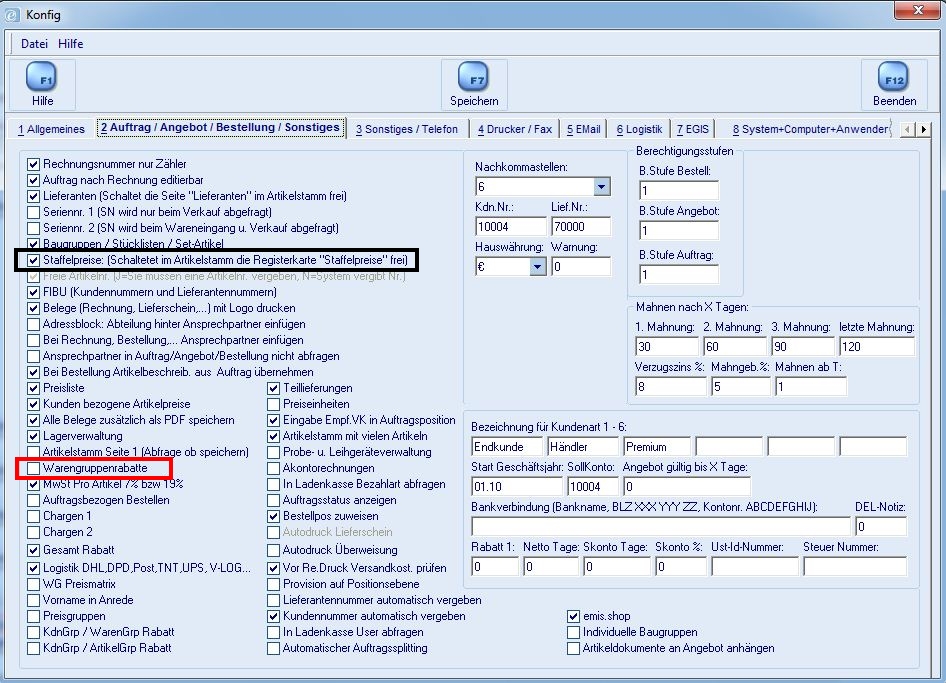Click the Lief.Nr. field with 70000
The image size is (946, 683).
tap(580, 227)
